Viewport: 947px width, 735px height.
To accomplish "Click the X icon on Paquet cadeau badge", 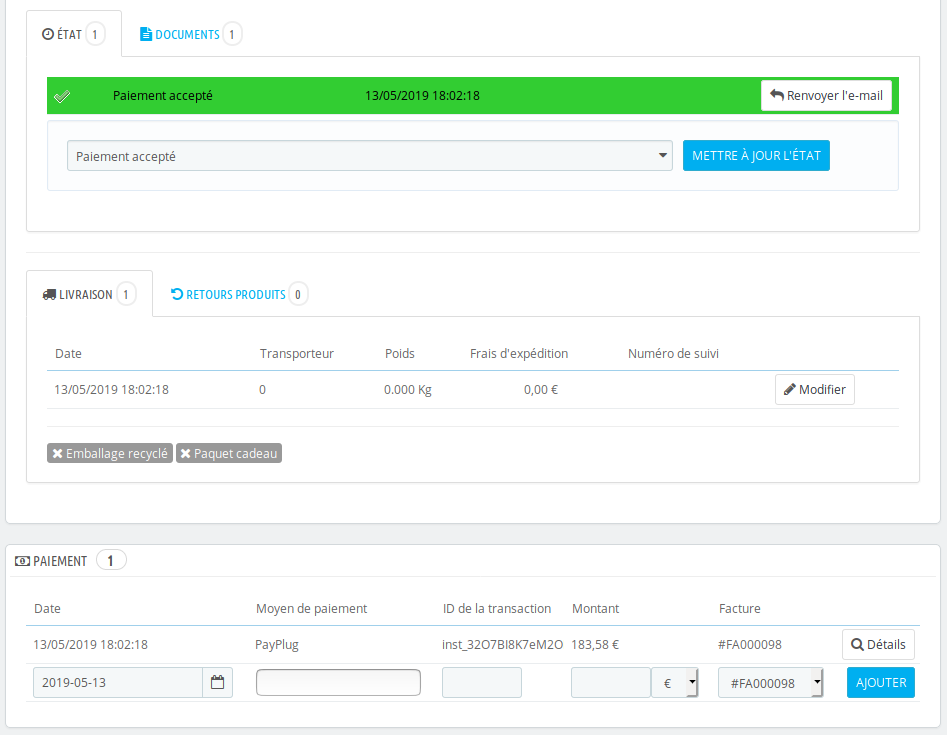I will [186, 454].
